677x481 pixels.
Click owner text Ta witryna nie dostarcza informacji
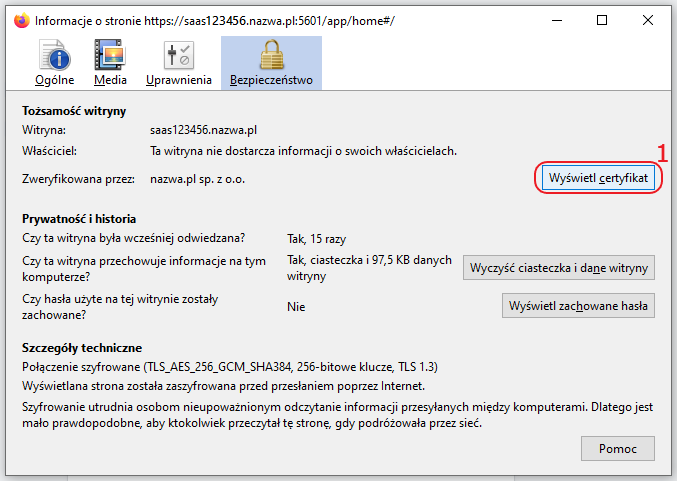pyautogui.click(x=303, y=151)
